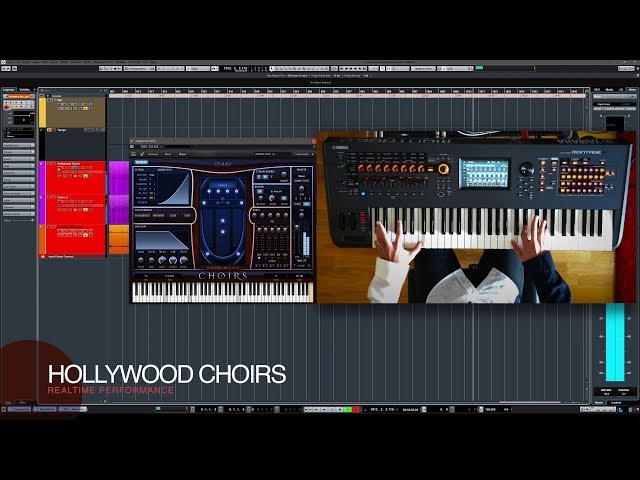
Task: Open the File menu
Action: click(10, 62)
